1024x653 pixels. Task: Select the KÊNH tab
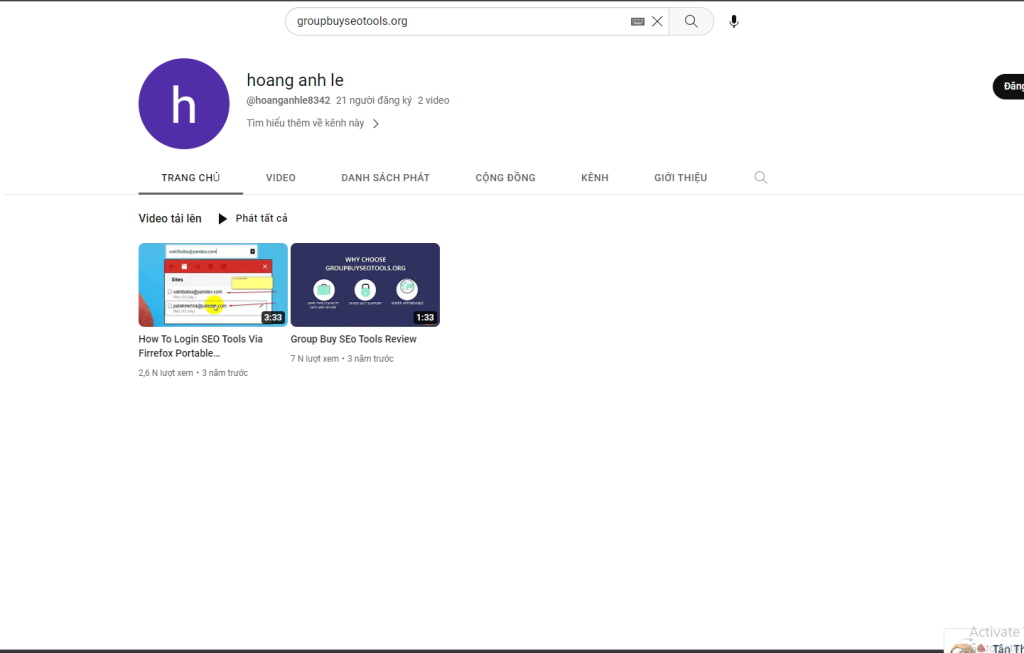click(595, 178)
